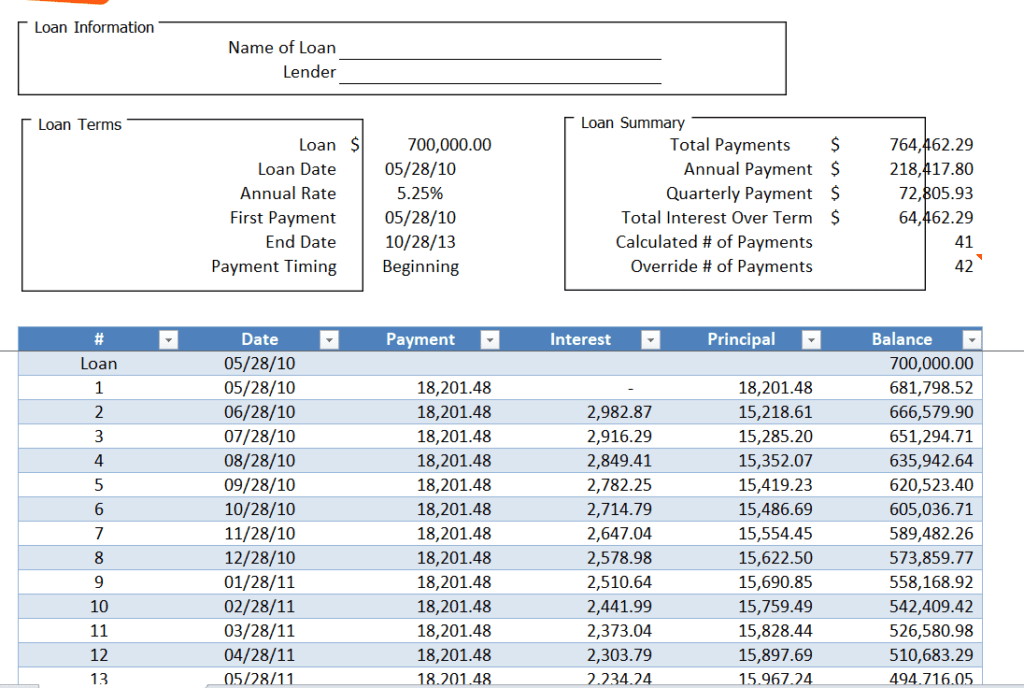Select Total Interest Over Term value 64,462.29

coord(936,217)
